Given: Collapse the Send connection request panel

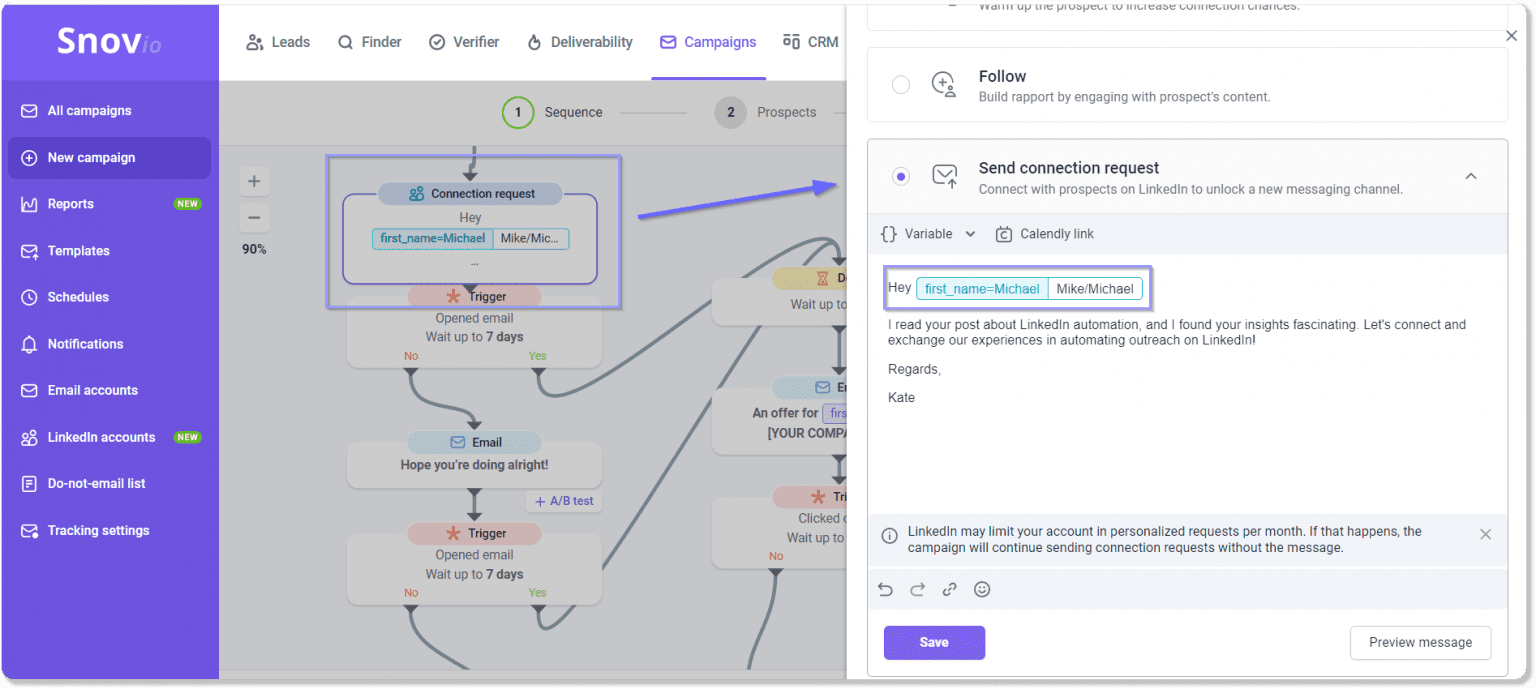Looking at the screenshot, I should click(1470, 174).
